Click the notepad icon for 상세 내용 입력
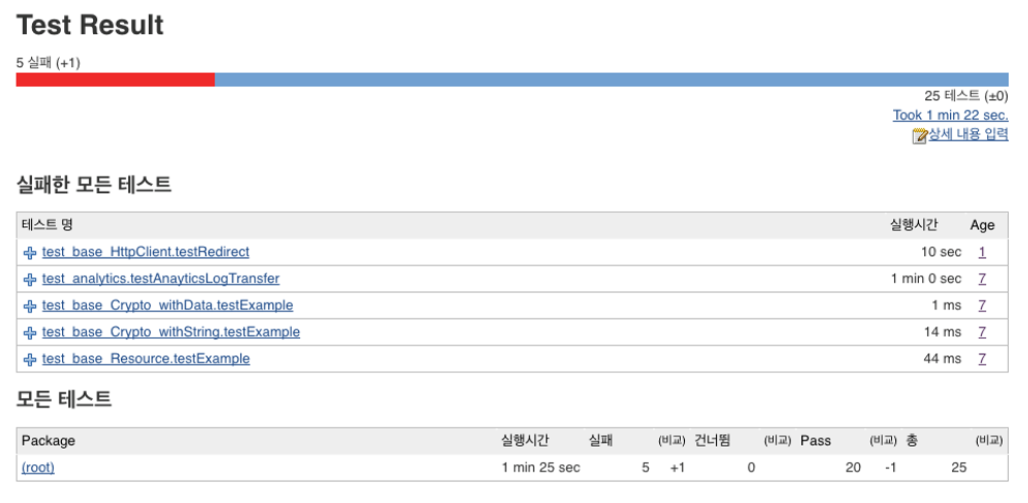Viewport: 1028px width, 503px height. (919, 136)
